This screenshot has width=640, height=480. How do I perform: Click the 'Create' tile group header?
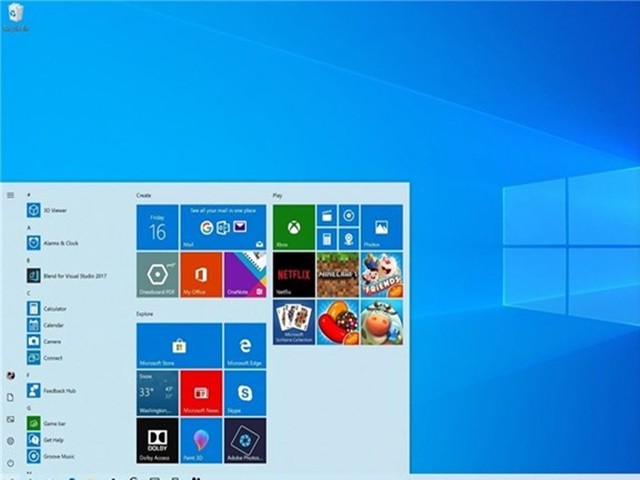point(144,196)
